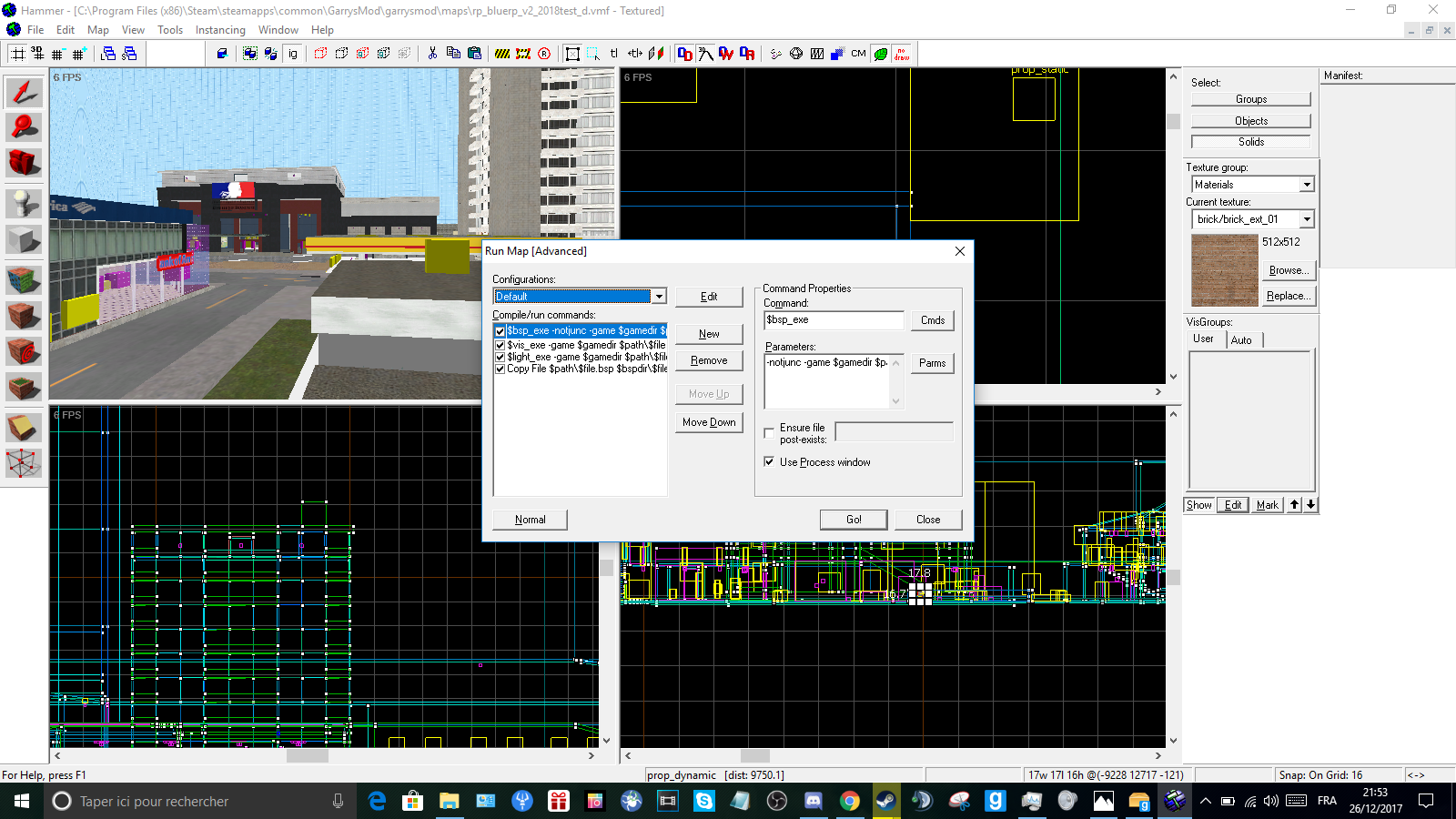Click the CM collision model toolbar icon
The image size is (1456, 819).
pos(859,54)
